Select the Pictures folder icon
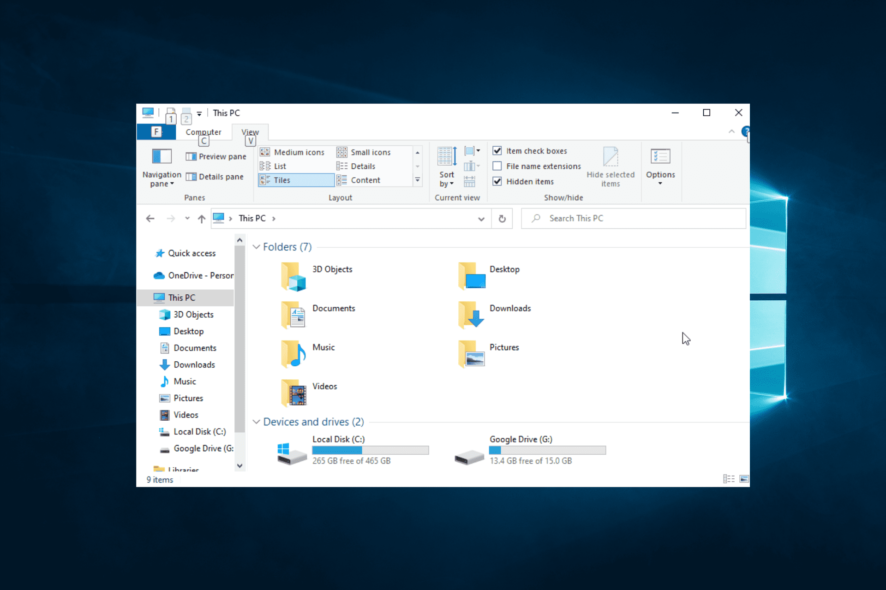Screen dimensions: 886x590 click(471, 354)
